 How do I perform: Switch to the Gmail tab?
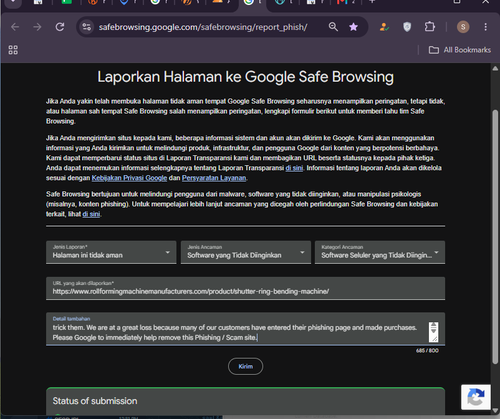point(342,2)
